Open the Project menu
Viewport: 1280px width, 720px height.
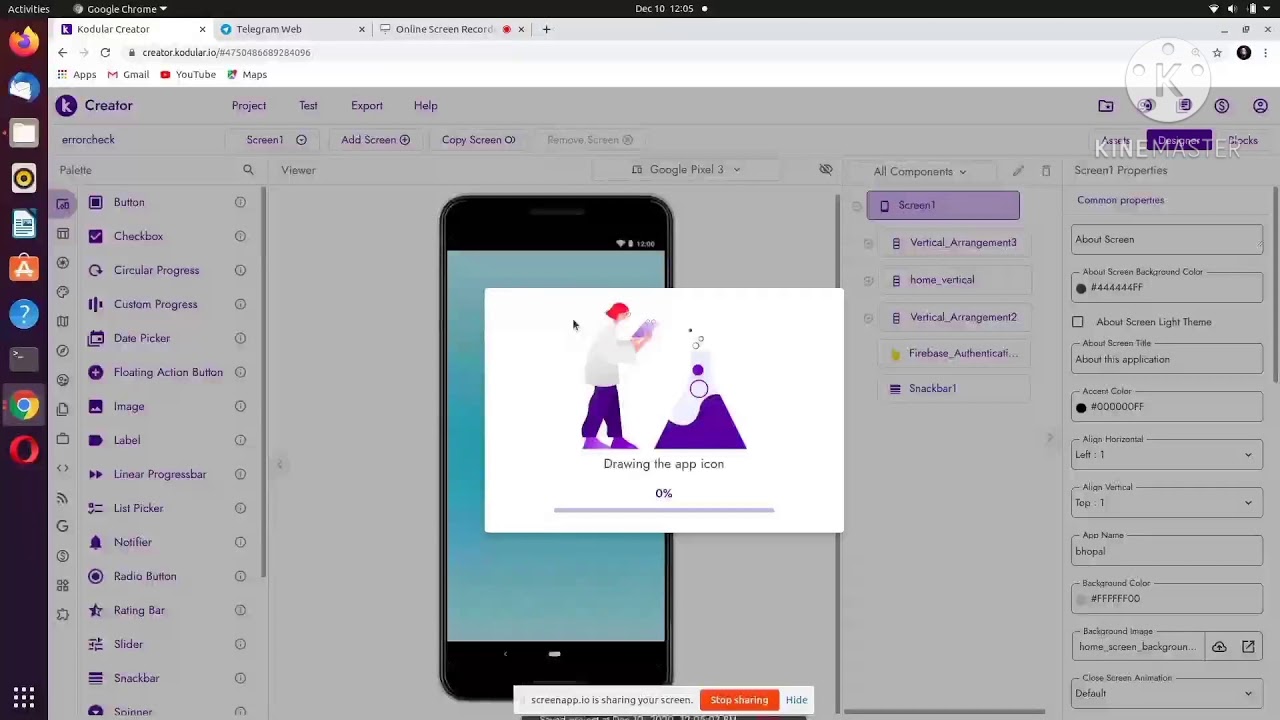[249, 106]
